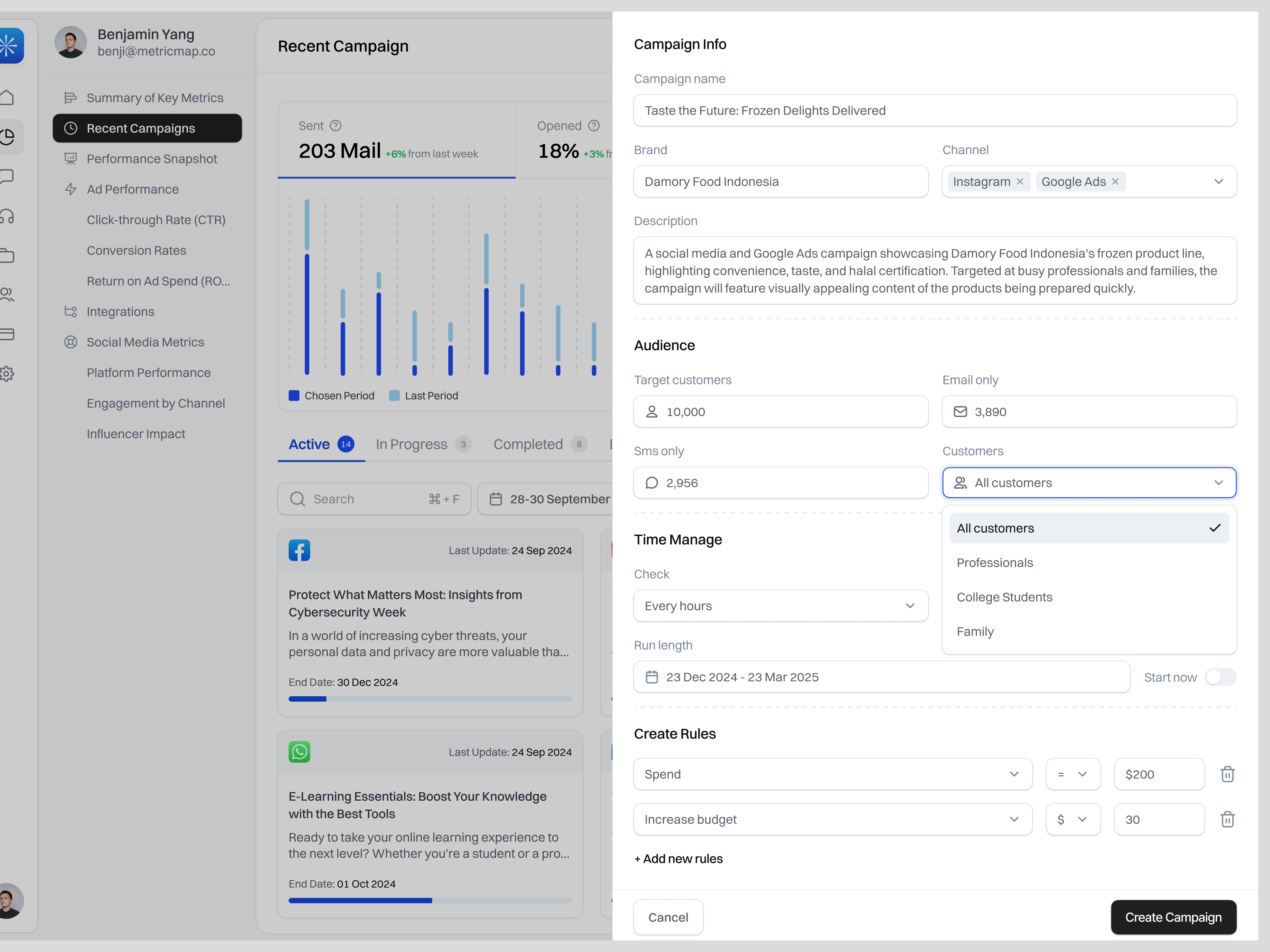1270x952 pixels.
Task: Enable the Start now toggle
Action: tap(1220, 677)
